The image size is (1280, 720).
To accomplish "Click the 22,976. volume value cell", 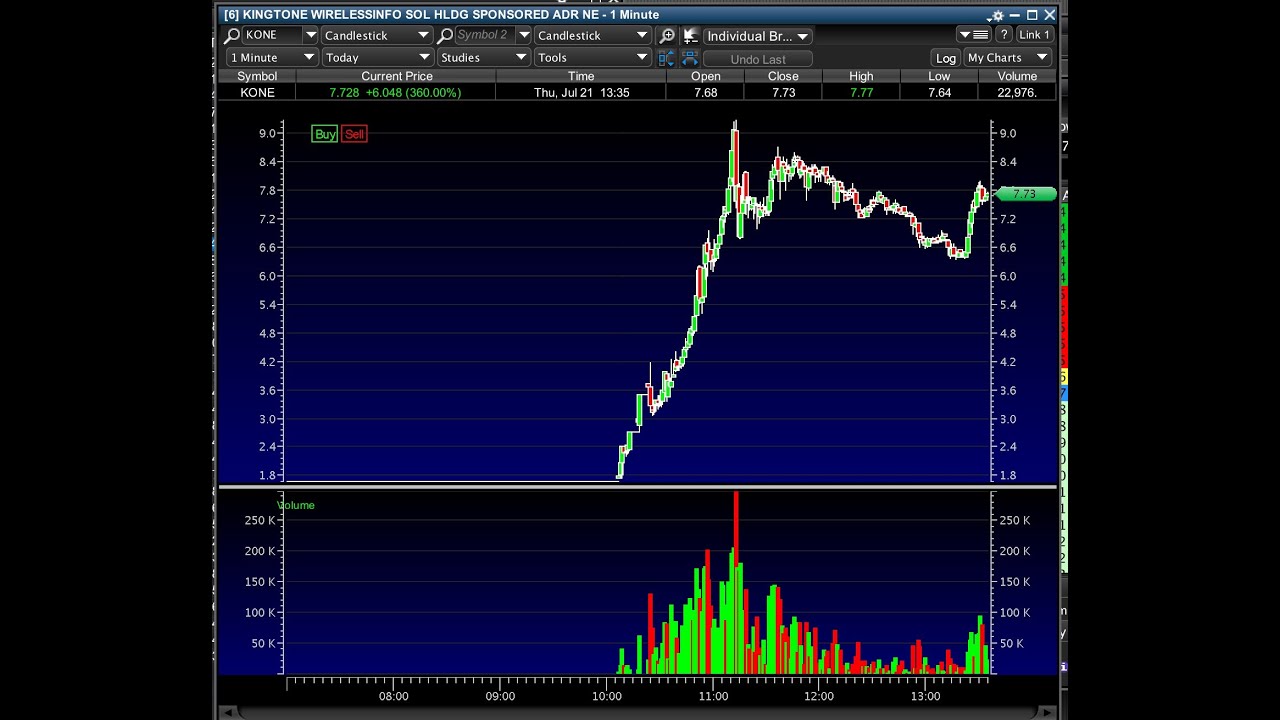I will pyautogui.click(x=1017, y=92).
